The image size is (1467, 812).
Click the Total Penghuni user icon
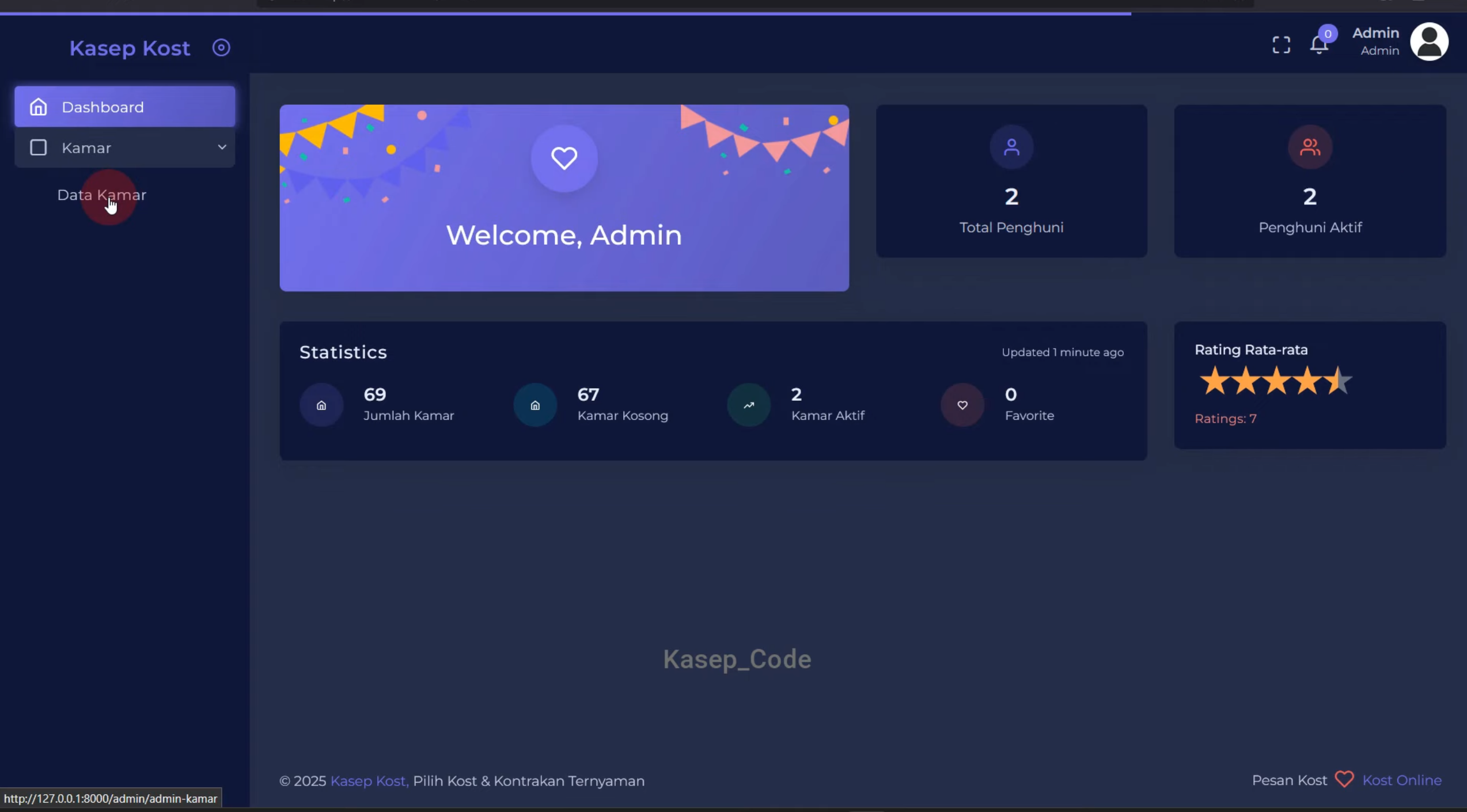point(1011,147)
